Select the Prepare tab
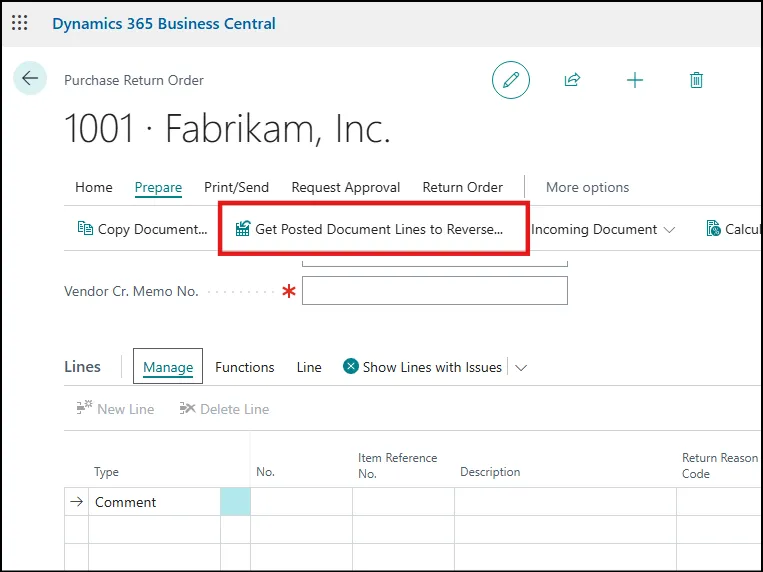This screenshot has width=763, height=572. (158, 188)
